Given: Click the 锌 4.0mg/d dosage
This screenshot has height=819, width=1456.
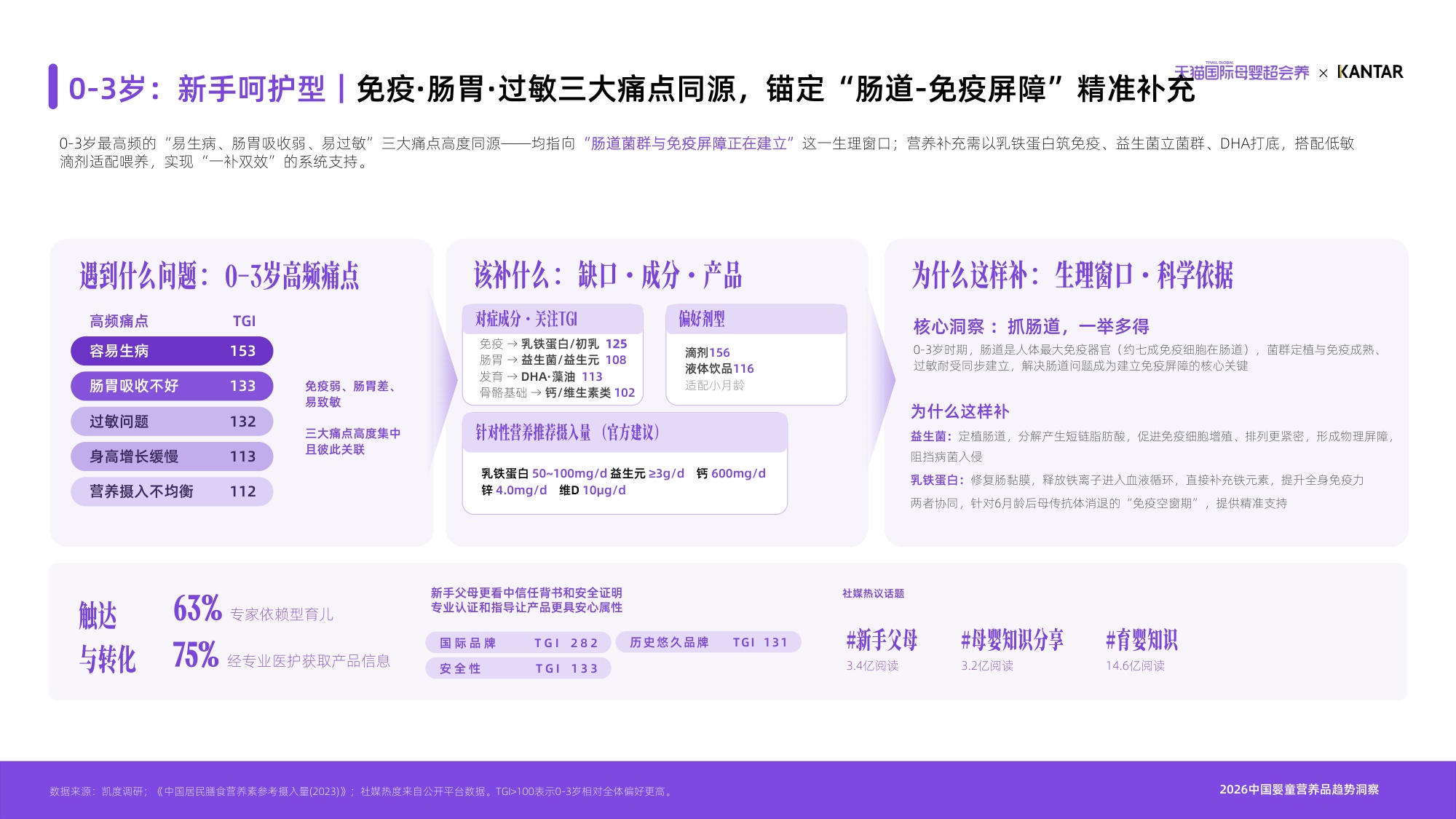Looking at the screenshot, I should pyautogui.click(x=514, y=490).
